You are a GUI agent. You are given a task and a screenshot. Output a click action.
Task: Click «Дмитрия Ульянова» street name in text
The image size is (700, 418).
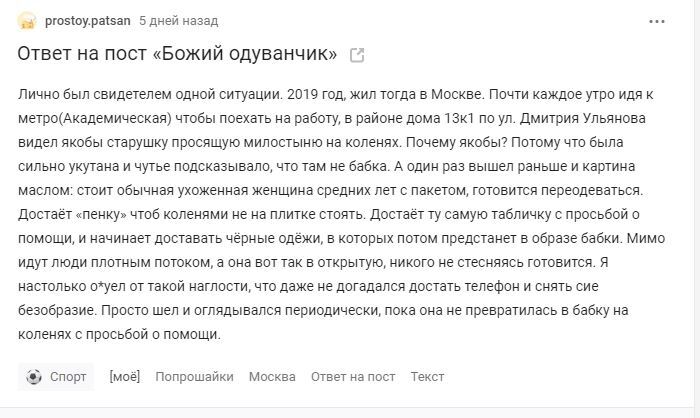583,118
